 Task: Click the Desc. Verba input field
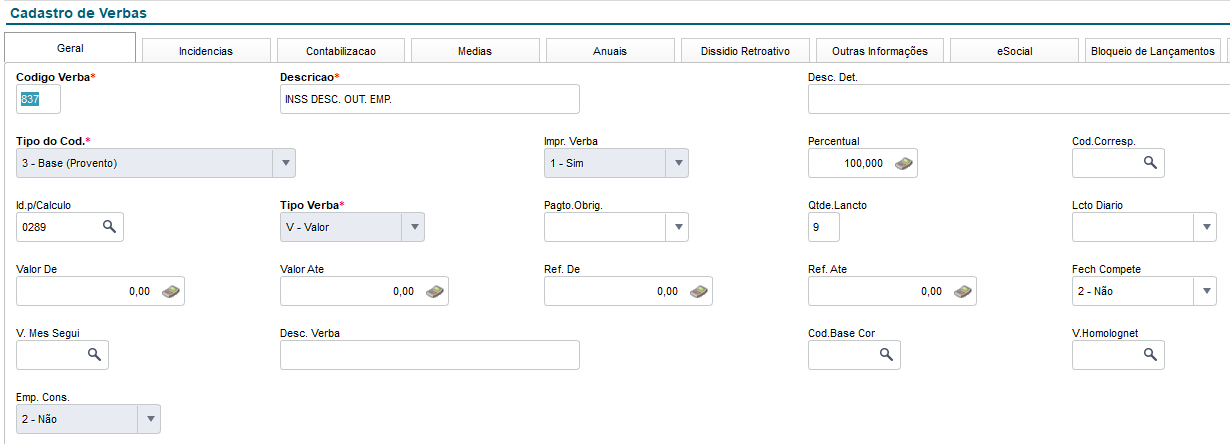[430, 355]
